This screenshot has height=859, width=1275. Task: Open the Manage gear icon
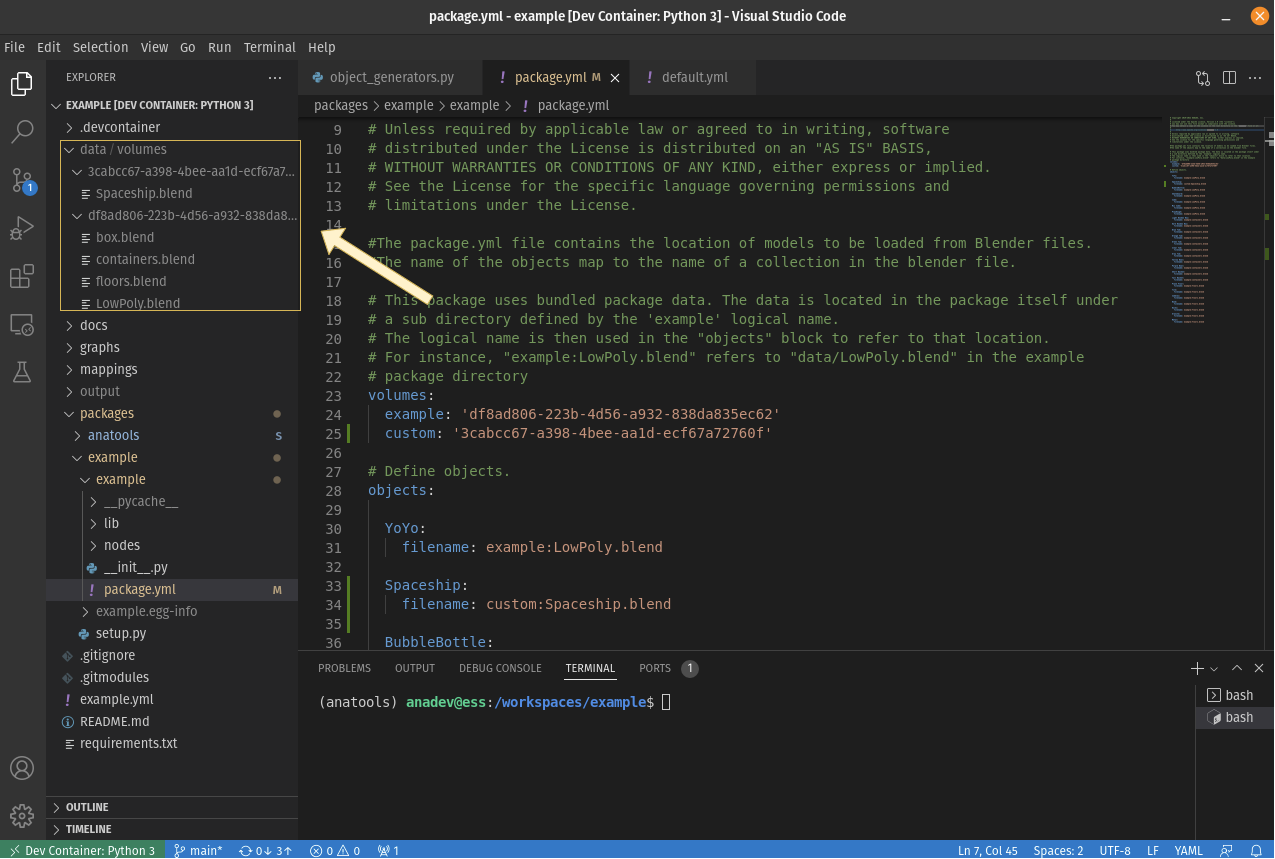coord(22,815)
